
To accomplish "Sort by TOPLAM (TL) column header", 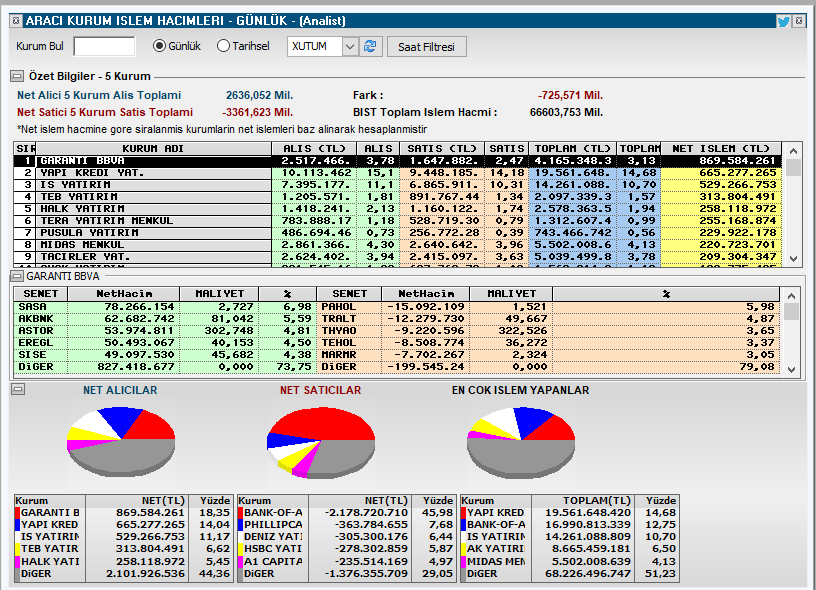I will tap(572, 148).
